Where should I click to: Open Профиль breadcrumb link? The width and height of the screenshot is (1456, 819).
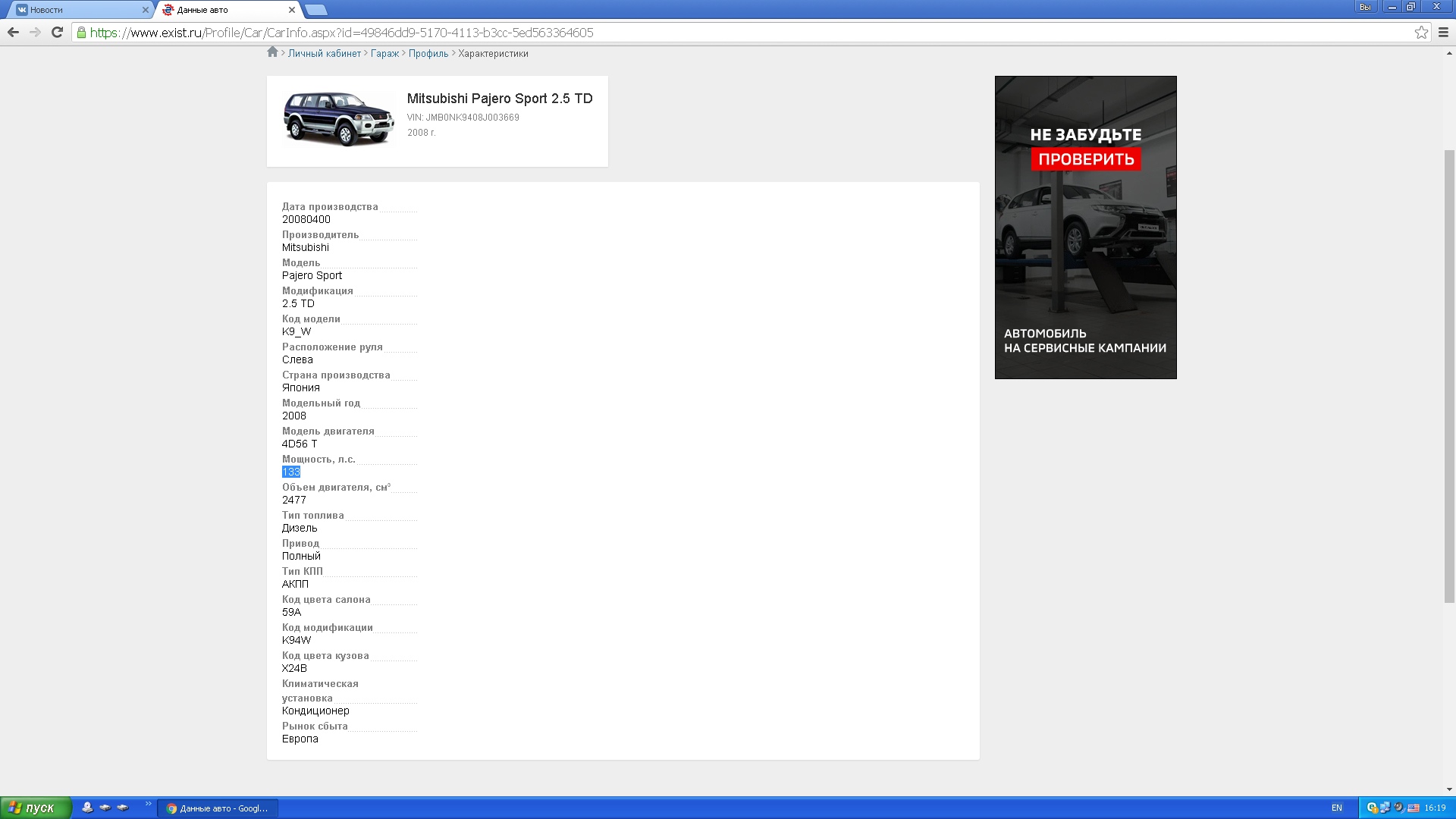(428, 54)
